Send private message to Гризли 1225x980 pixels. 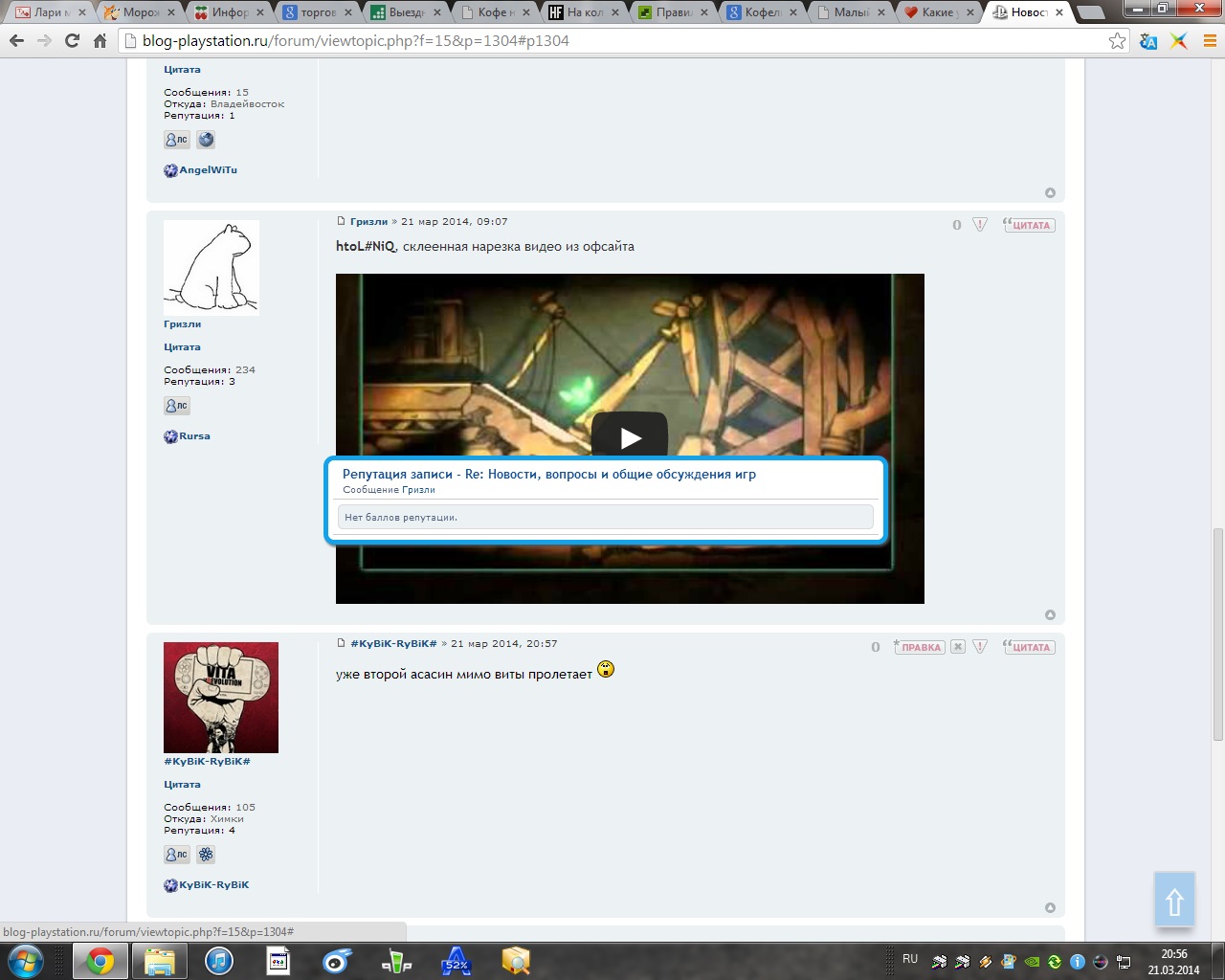click(x=177, y=406)
